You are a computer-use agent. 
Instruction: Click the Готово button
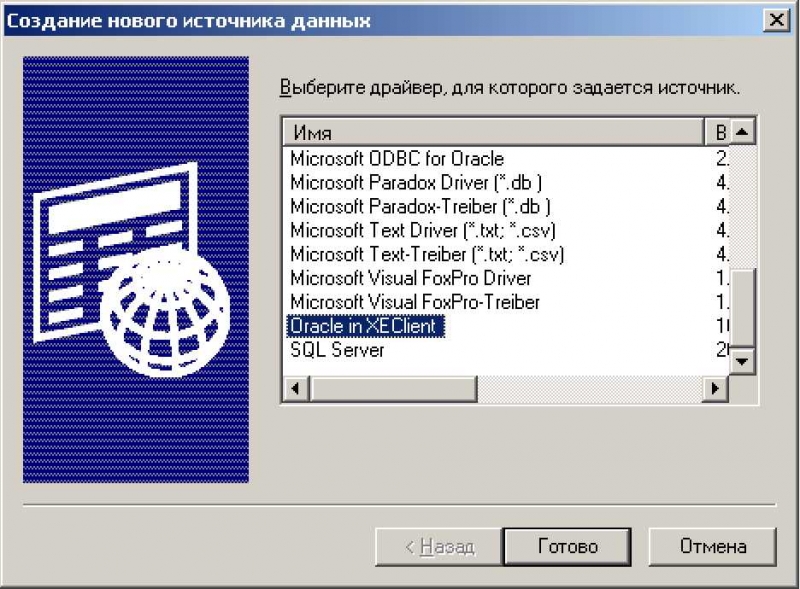[x=567, y=547]
